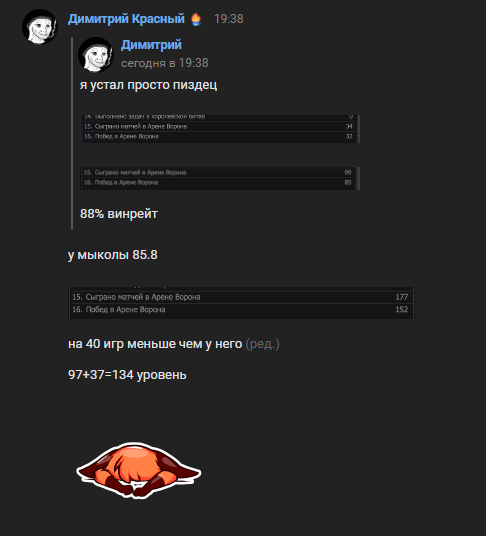Open the avatar inside the quoted message

96,55
